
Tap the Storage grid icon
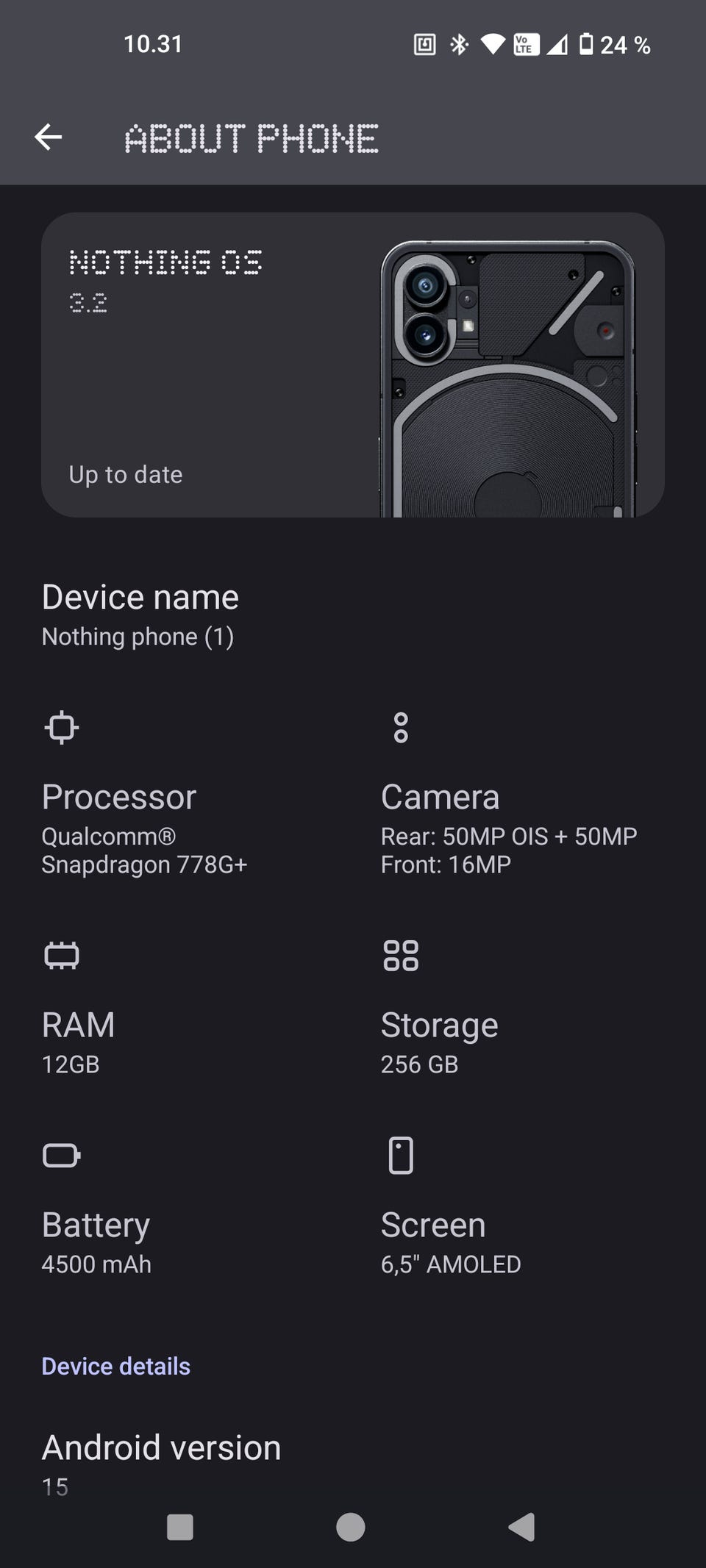click(x=401, y=956)
